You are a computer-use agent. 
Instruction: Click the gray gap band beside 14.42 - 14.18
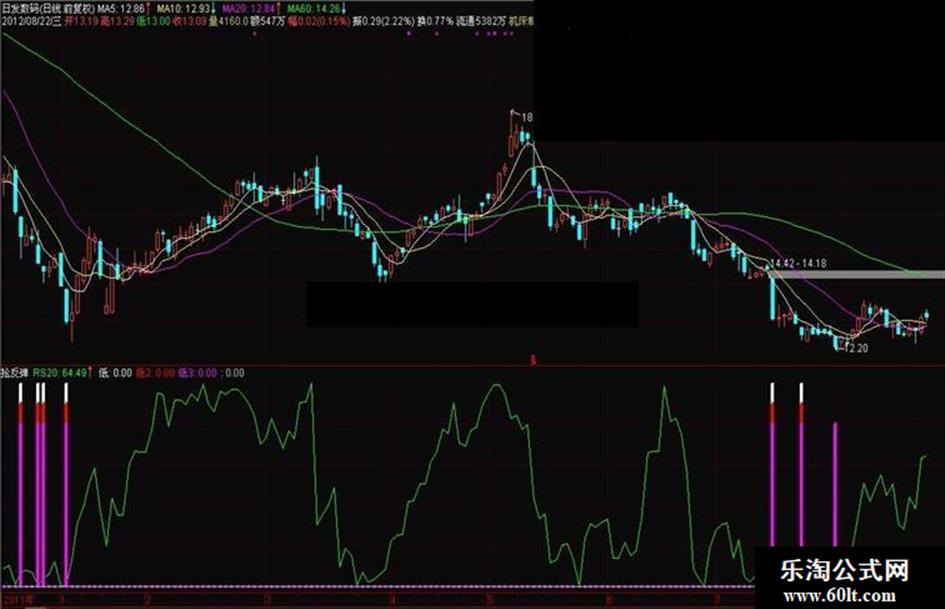tap(859, 274)
